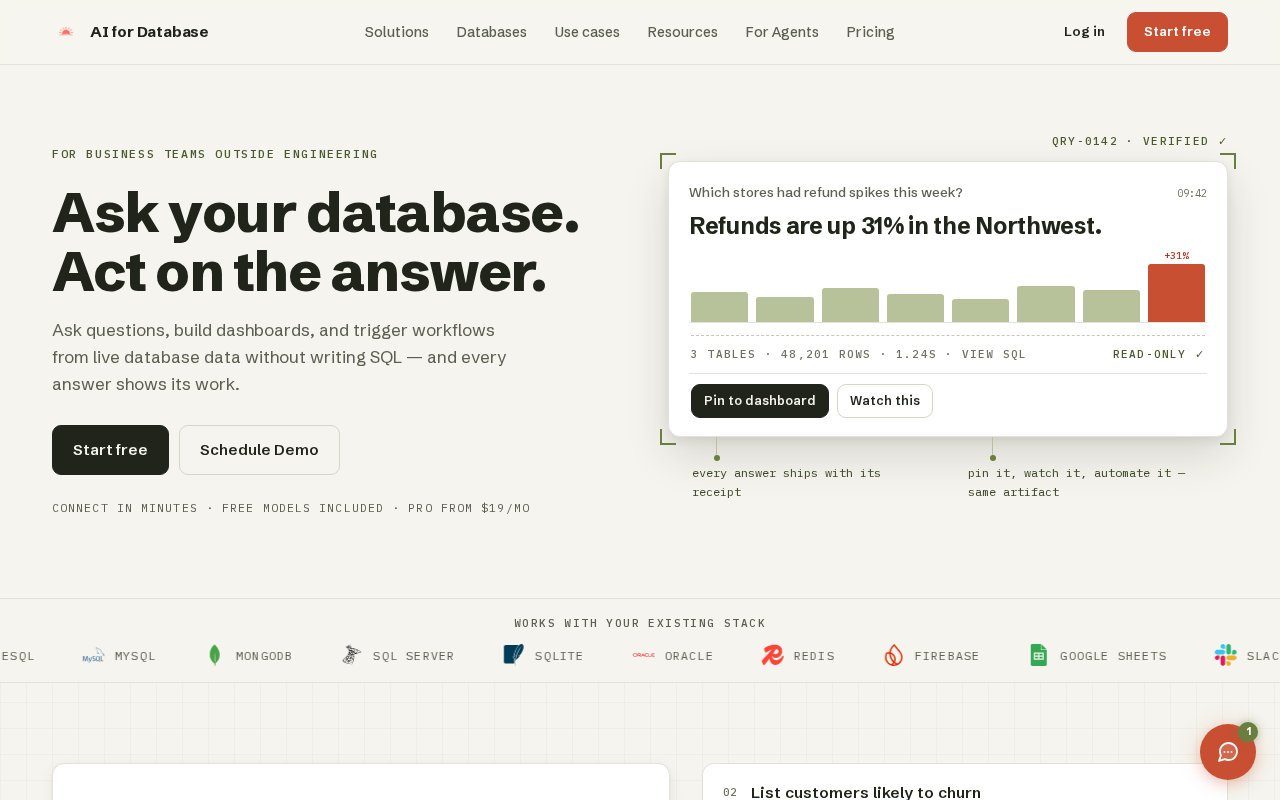Viewport: 1280px width, 800px height.
Task: Expand the Databases nav menu
Action: pos(492,32)
